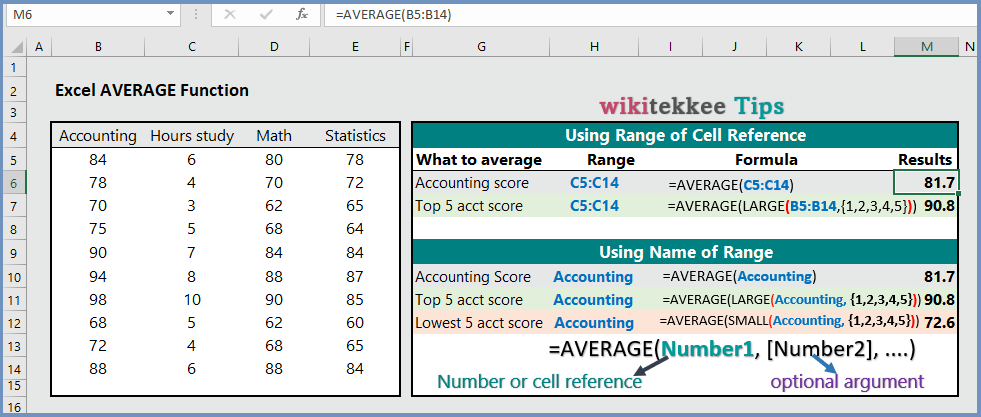Viewport: 981px width, 417px height.
Task: Click the Cancel X icon in formula bar
Action: coord(230,14)
